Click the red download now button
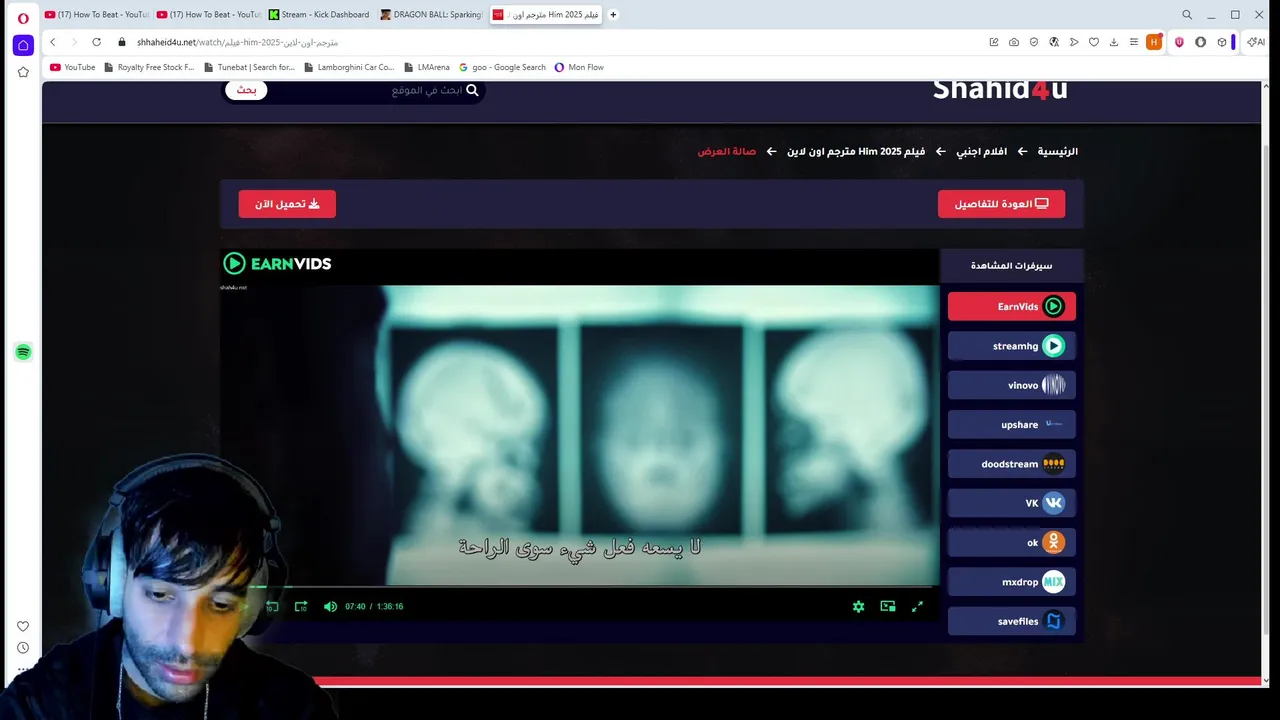This screenshot has width=1280, height=720. click(287, 204)
